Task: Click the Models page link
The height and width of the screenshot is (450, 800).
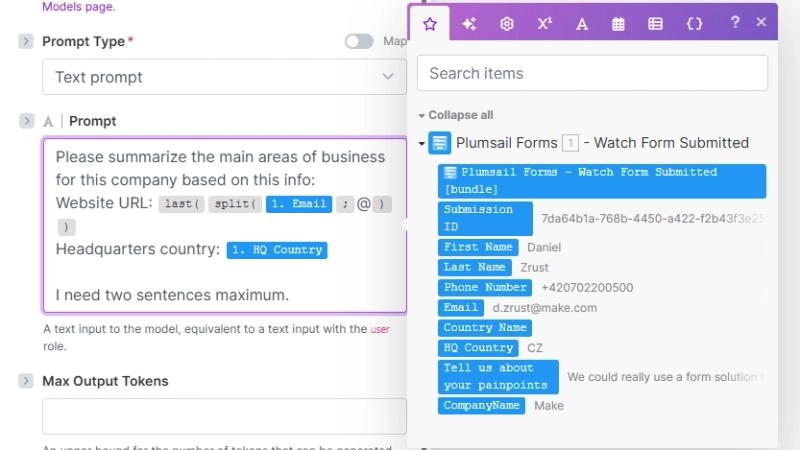Action: [x=79, y=7]
